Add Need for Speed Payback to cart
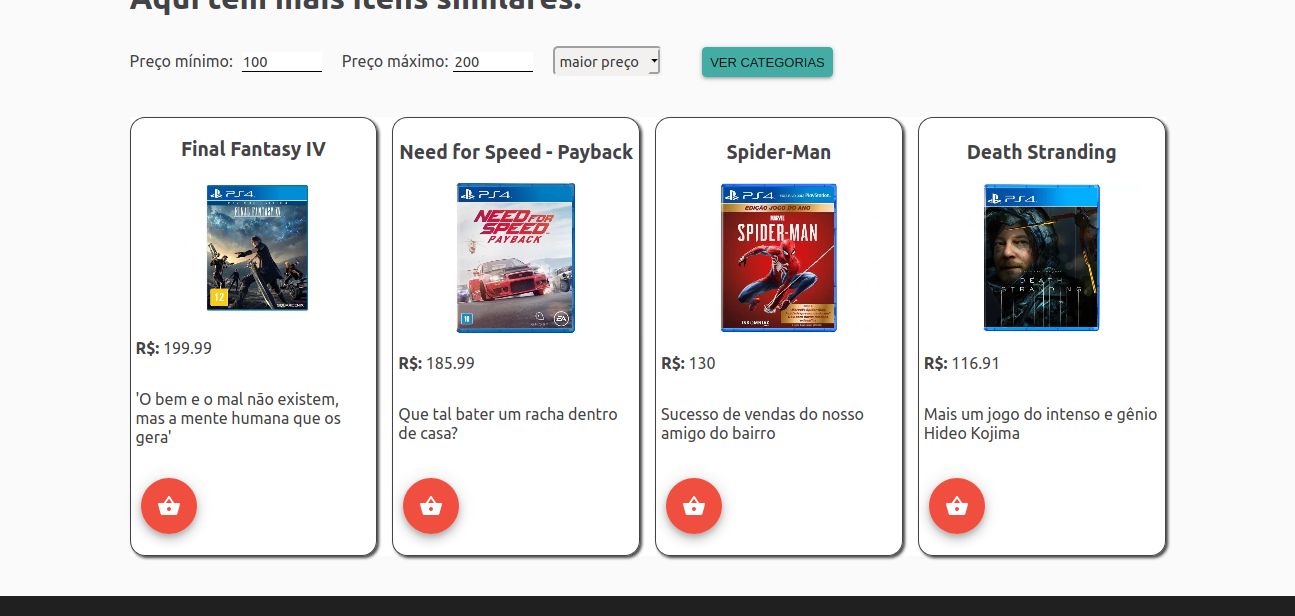The width and height of the screenshot is (1295, 616). [431, 506]
